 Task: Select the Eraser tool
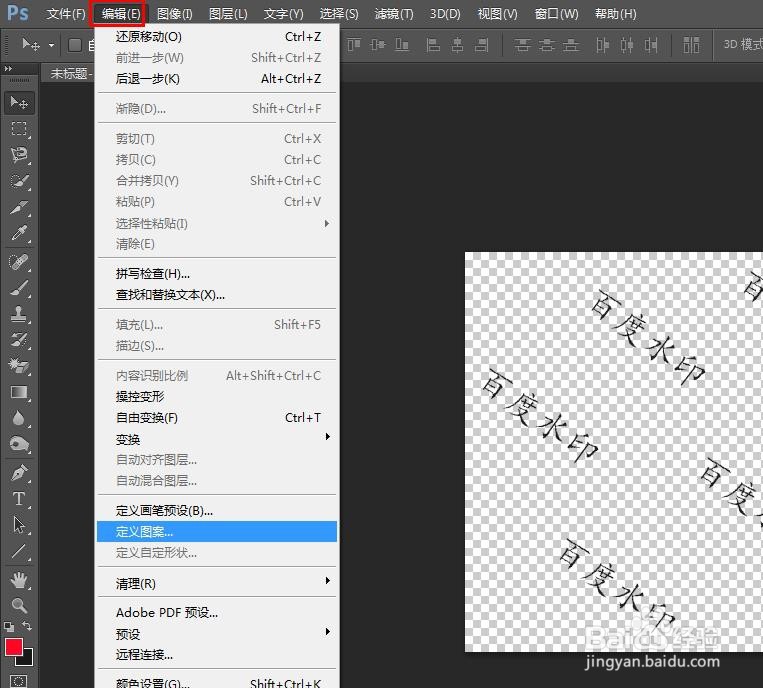pos(19,365)
